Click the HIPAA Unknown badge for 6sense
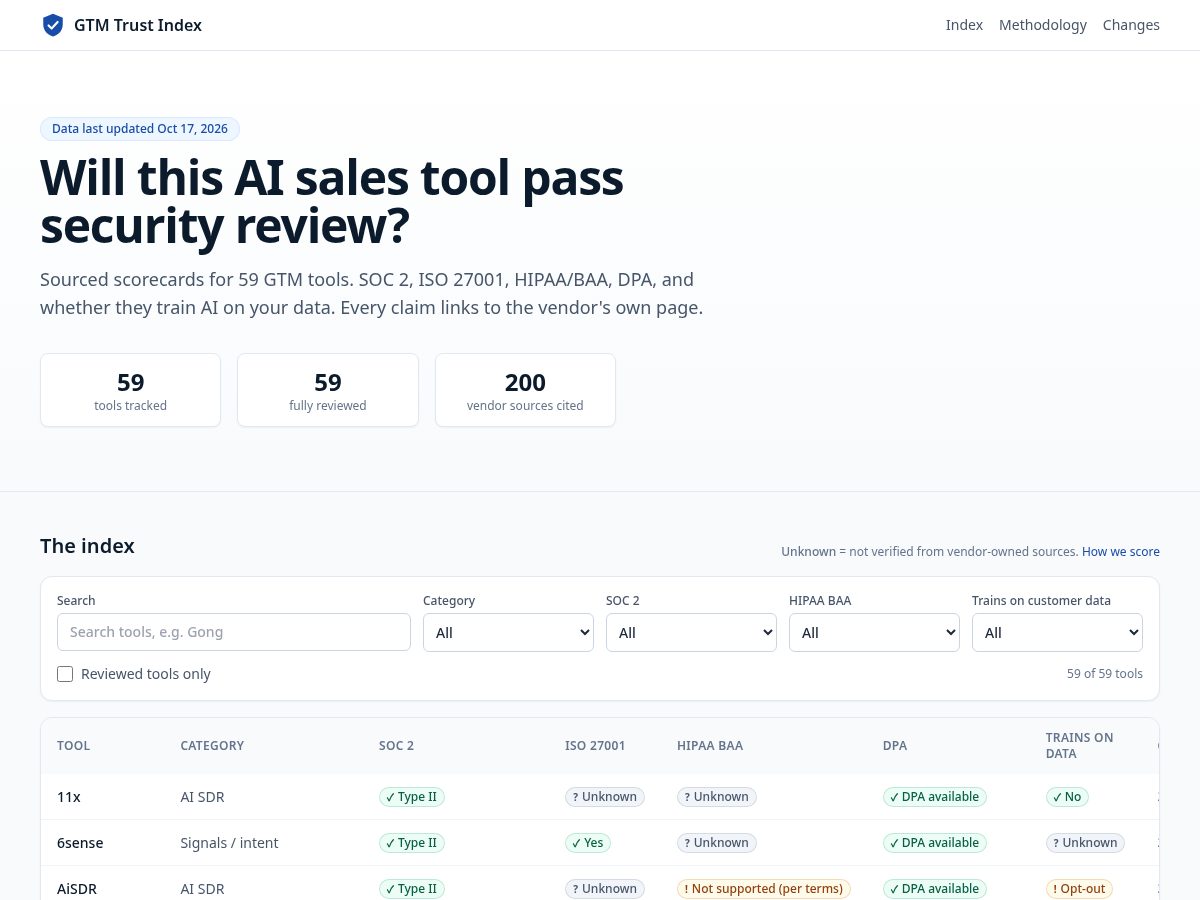Screen dimensions: 1200x900 point(717,843)
